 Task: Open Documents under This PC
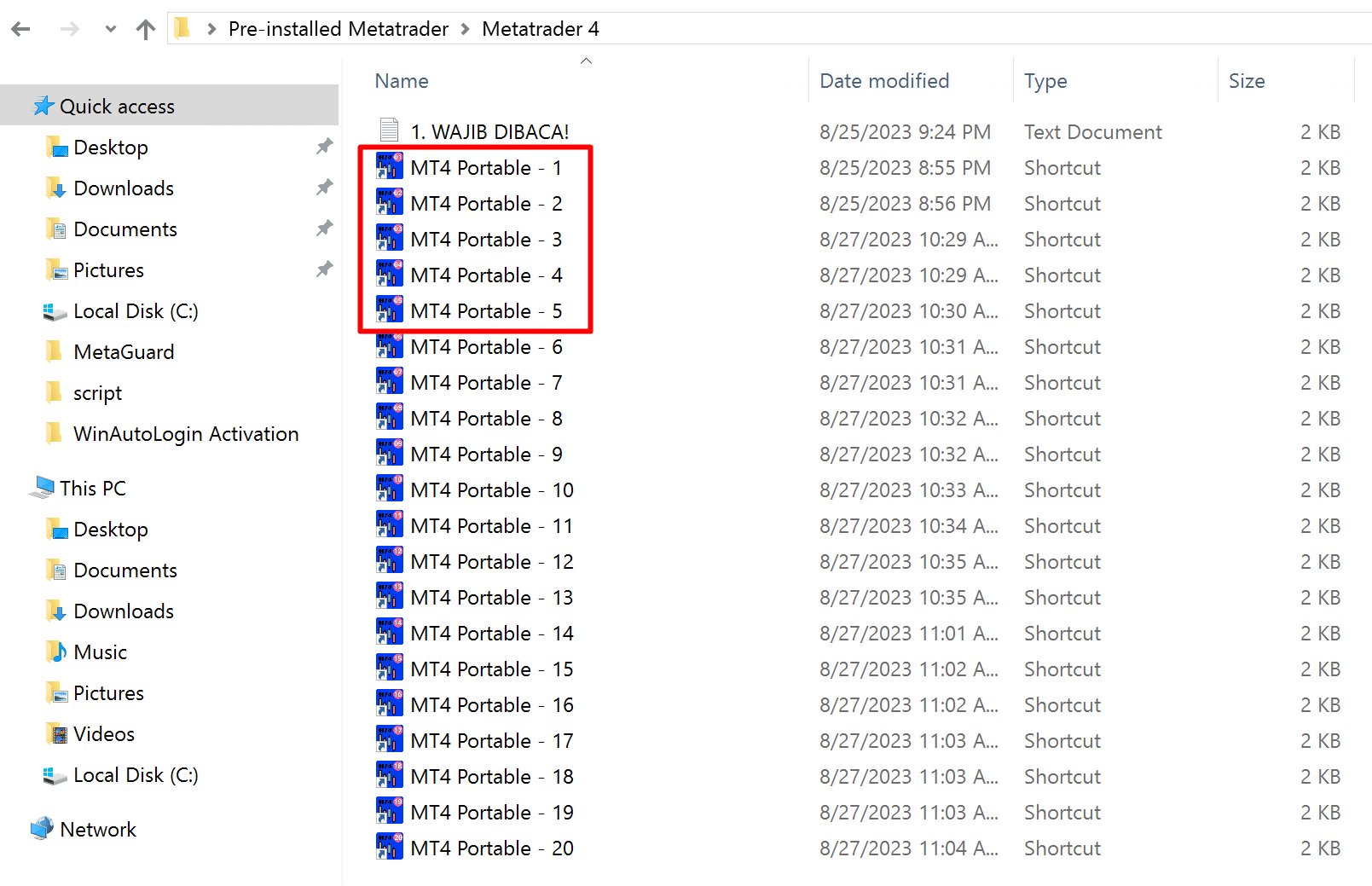125,570
